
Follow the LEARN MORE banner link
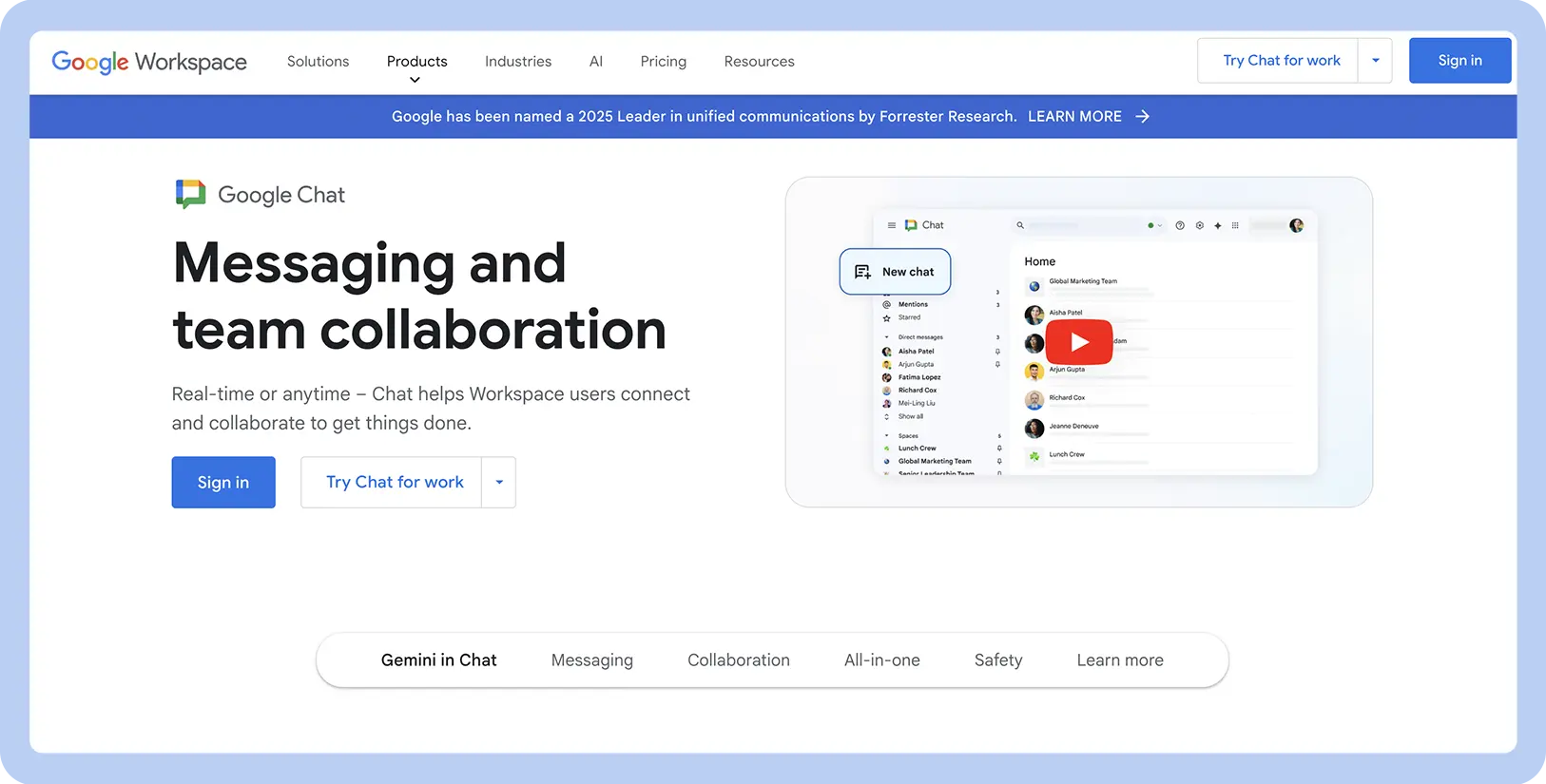pos(1074,116)
